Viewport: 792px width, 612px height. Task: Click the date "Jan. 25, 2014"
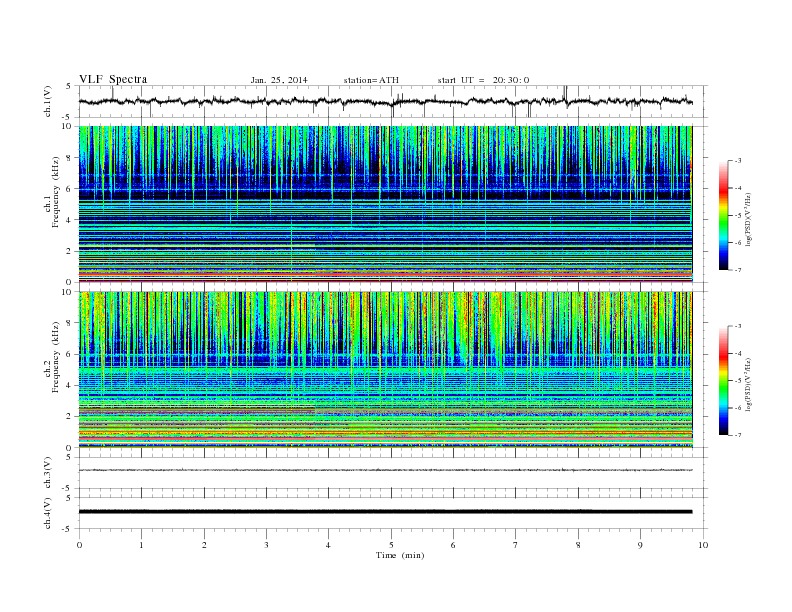tap(279, 80)
